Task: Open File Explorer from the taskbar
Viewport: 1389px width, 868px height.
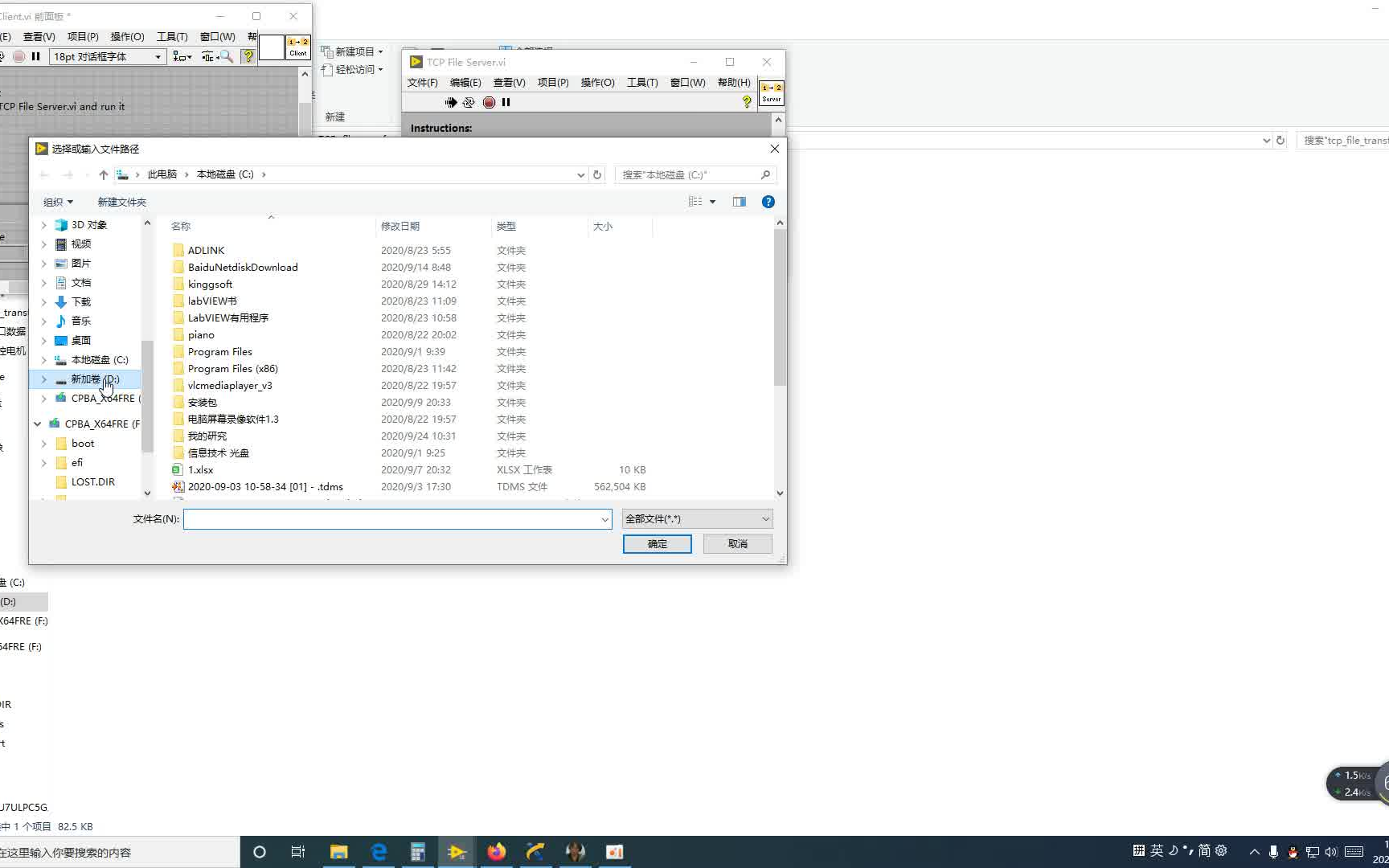Action: pyautogui.click(x=338, y=852)
